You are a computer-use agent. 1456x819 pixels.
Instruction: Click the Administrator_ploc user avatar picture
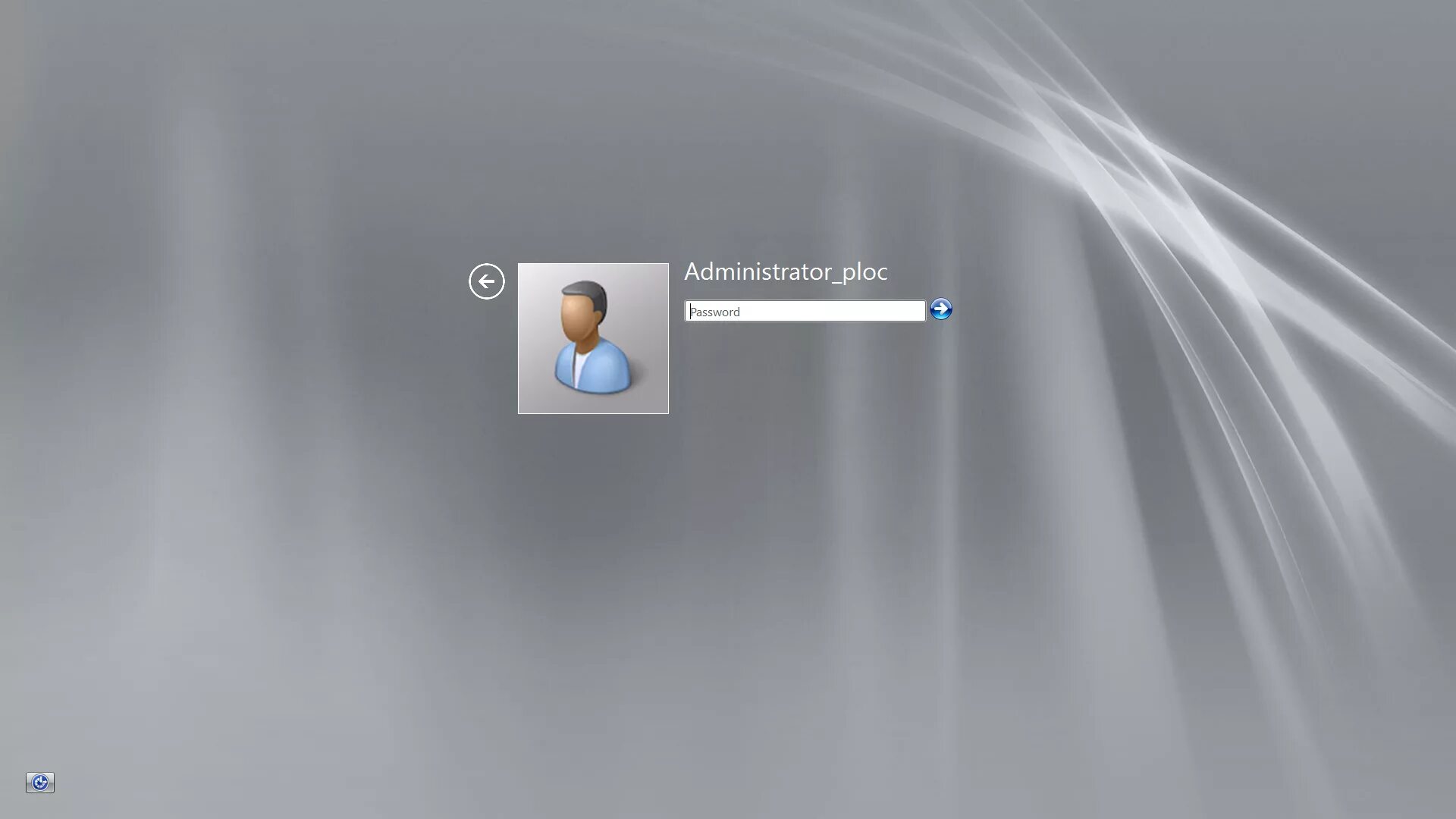[x=593, y=338]
